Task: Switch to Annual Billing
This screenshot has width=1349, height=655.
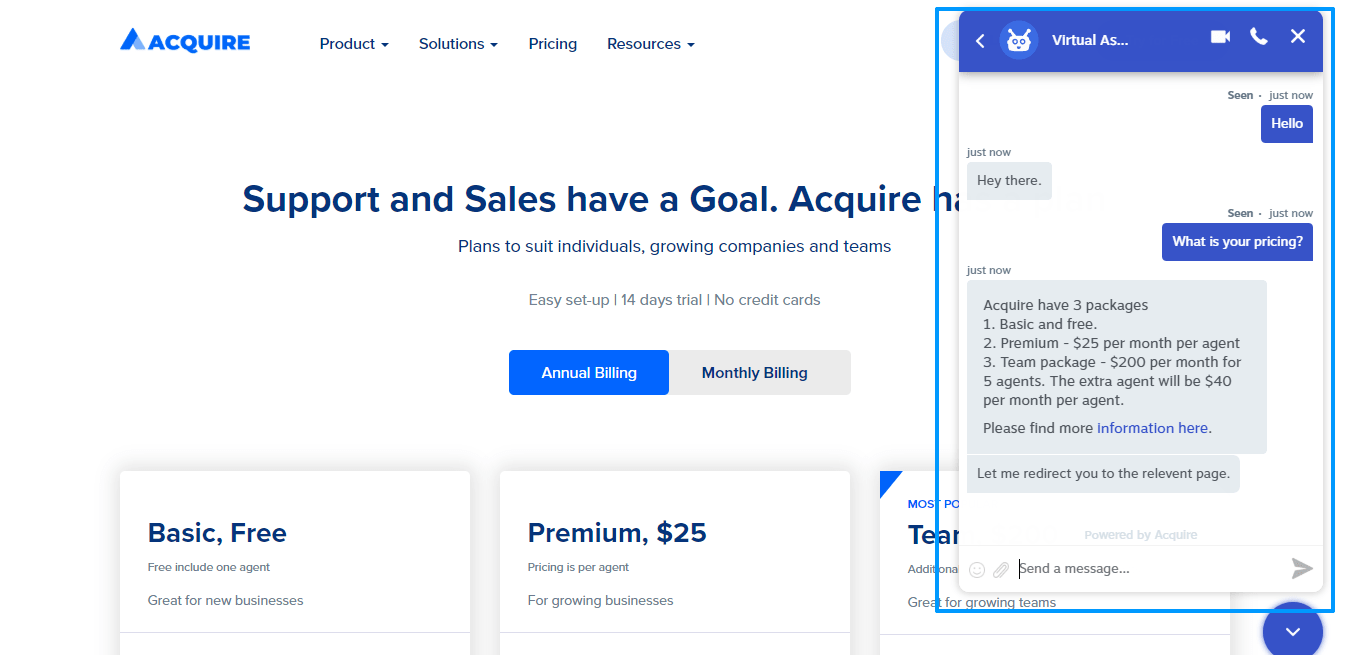Action: [x=589, y=373]
